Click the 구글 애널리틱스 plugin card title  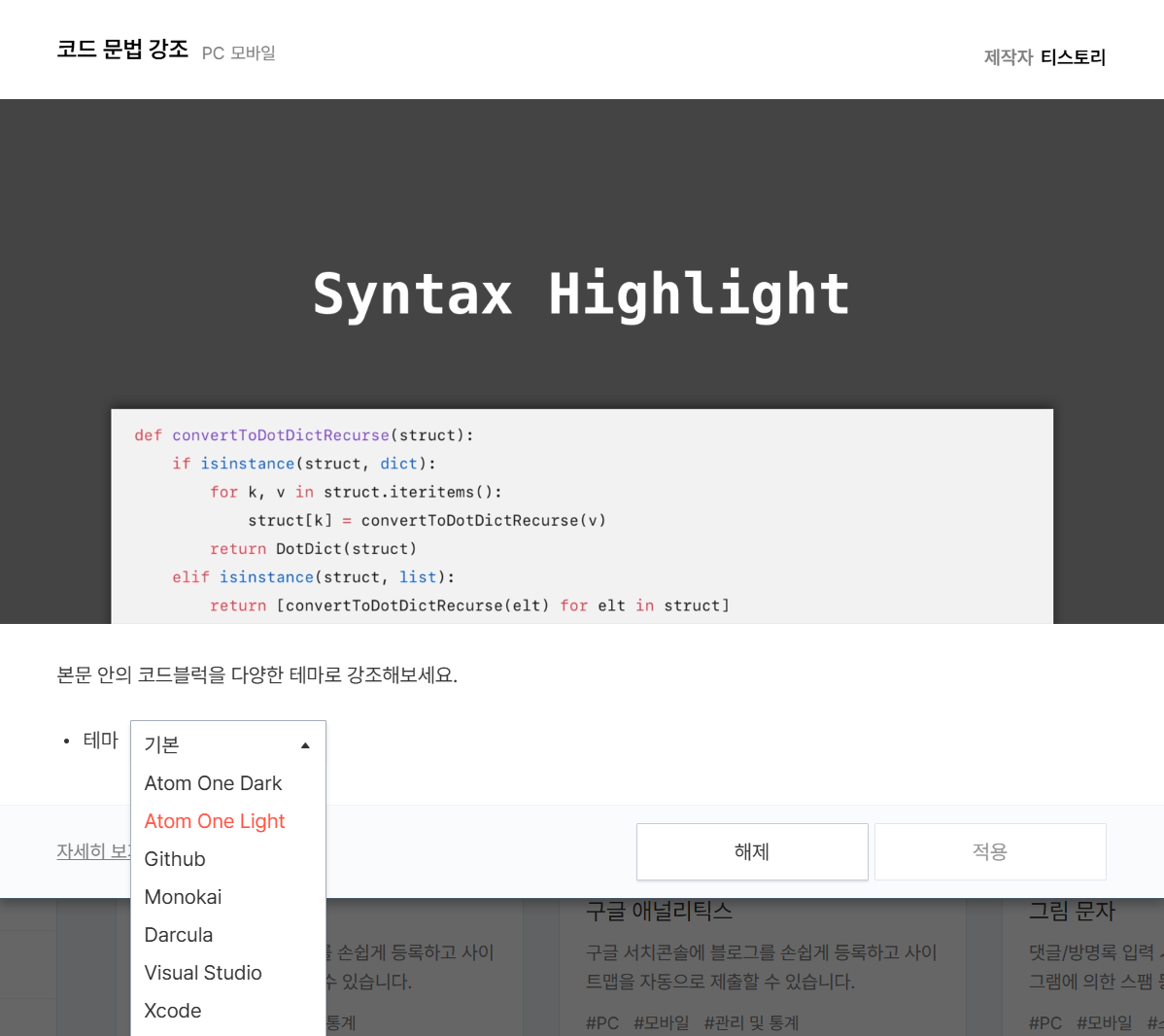point(659,911)
